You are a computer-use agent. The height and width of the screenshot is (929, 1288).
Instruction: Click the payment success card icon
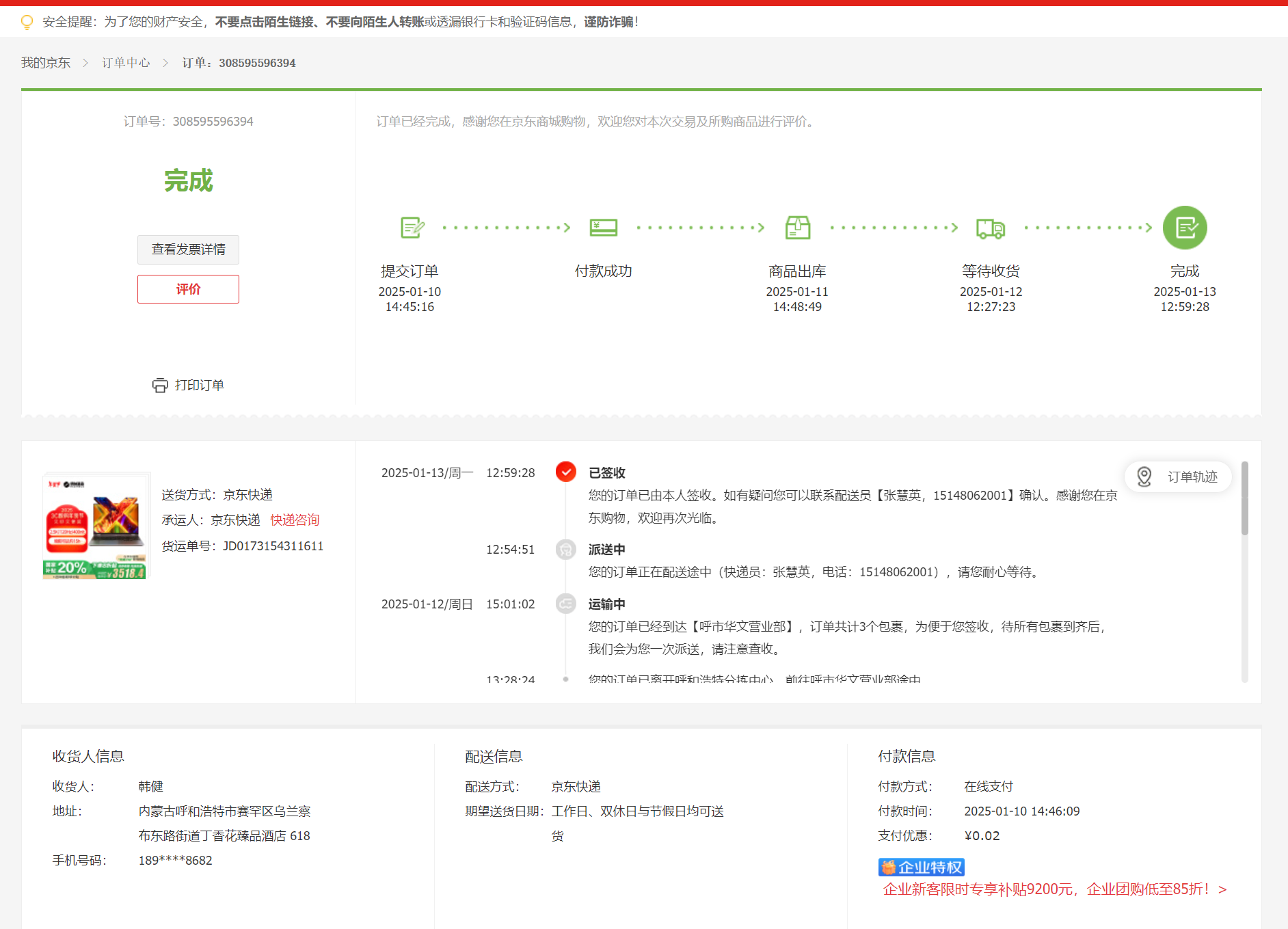coord(603,228)
